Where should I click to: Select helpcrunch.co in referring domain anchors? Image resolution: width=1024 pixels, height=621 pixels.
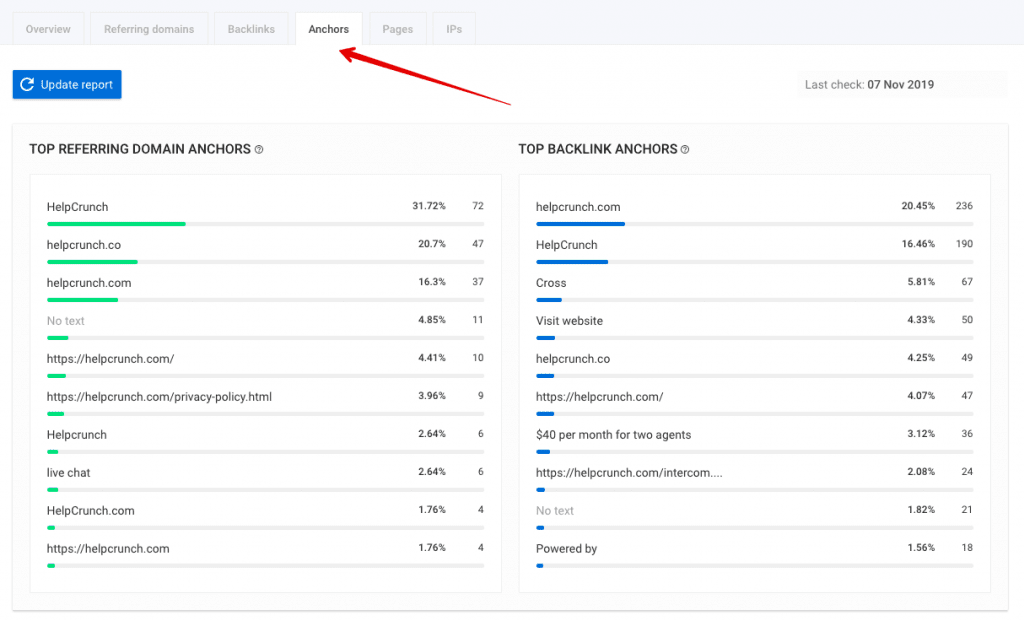[84, 245]
